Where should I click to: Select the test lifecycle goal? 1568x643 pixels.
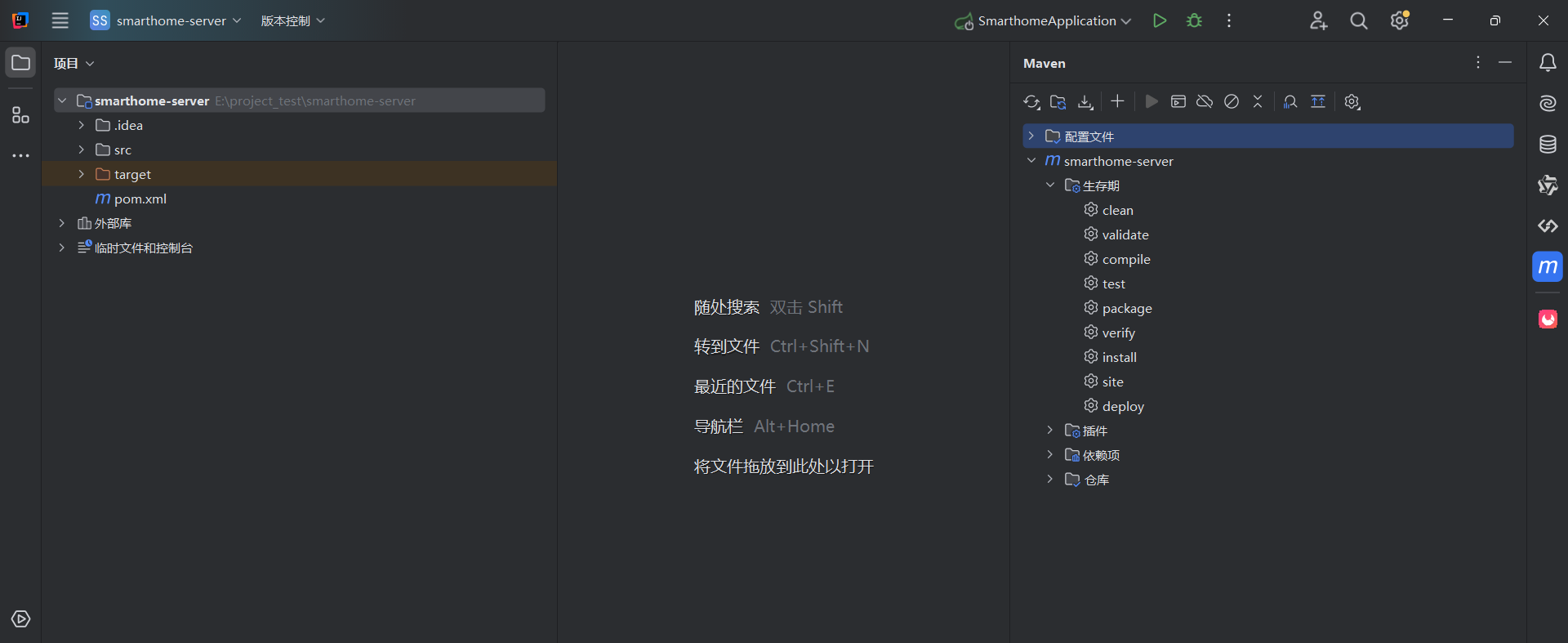coord(1104,284)
